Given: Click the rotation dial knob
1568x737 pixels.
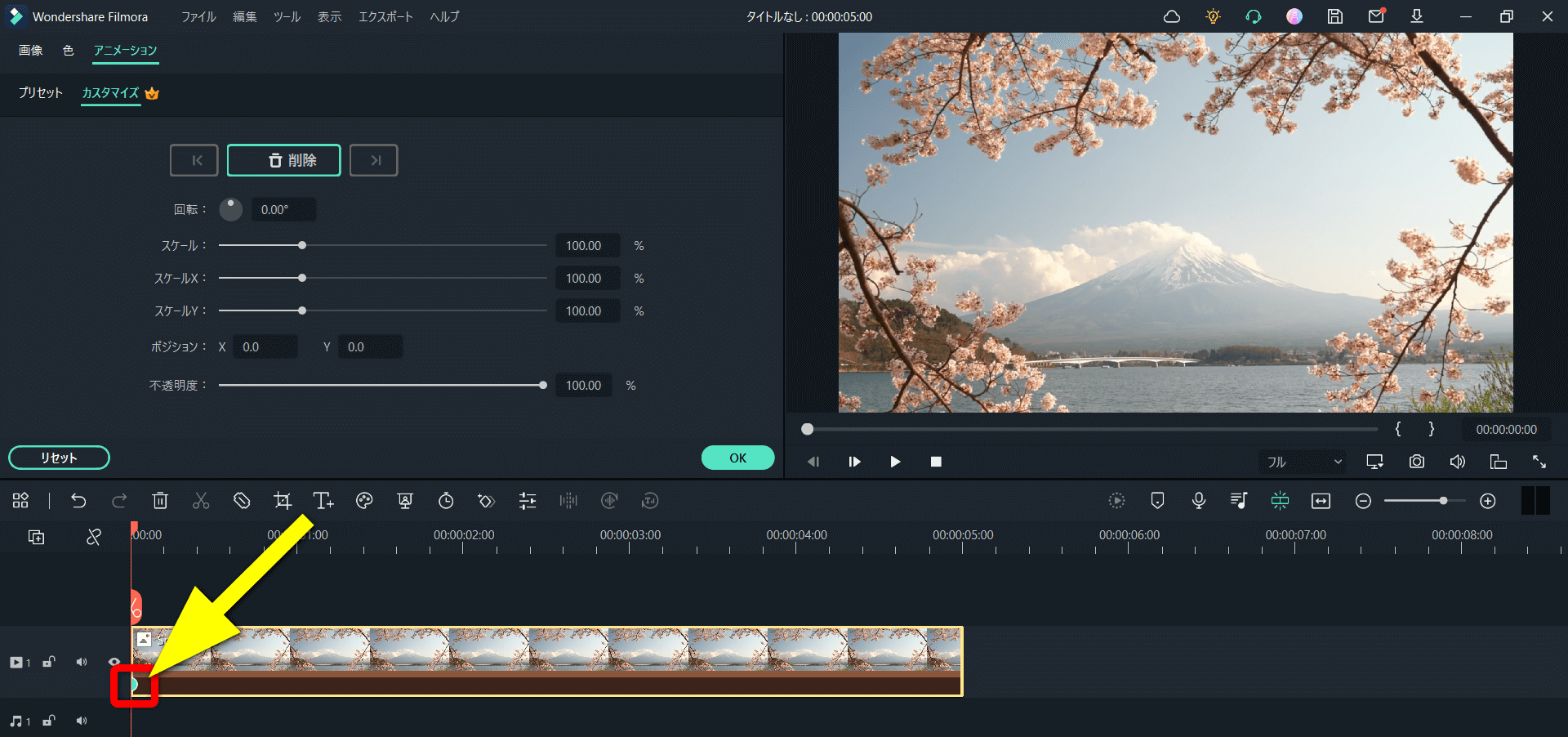Looking at the screenshot, I should [x=231, y=209].
